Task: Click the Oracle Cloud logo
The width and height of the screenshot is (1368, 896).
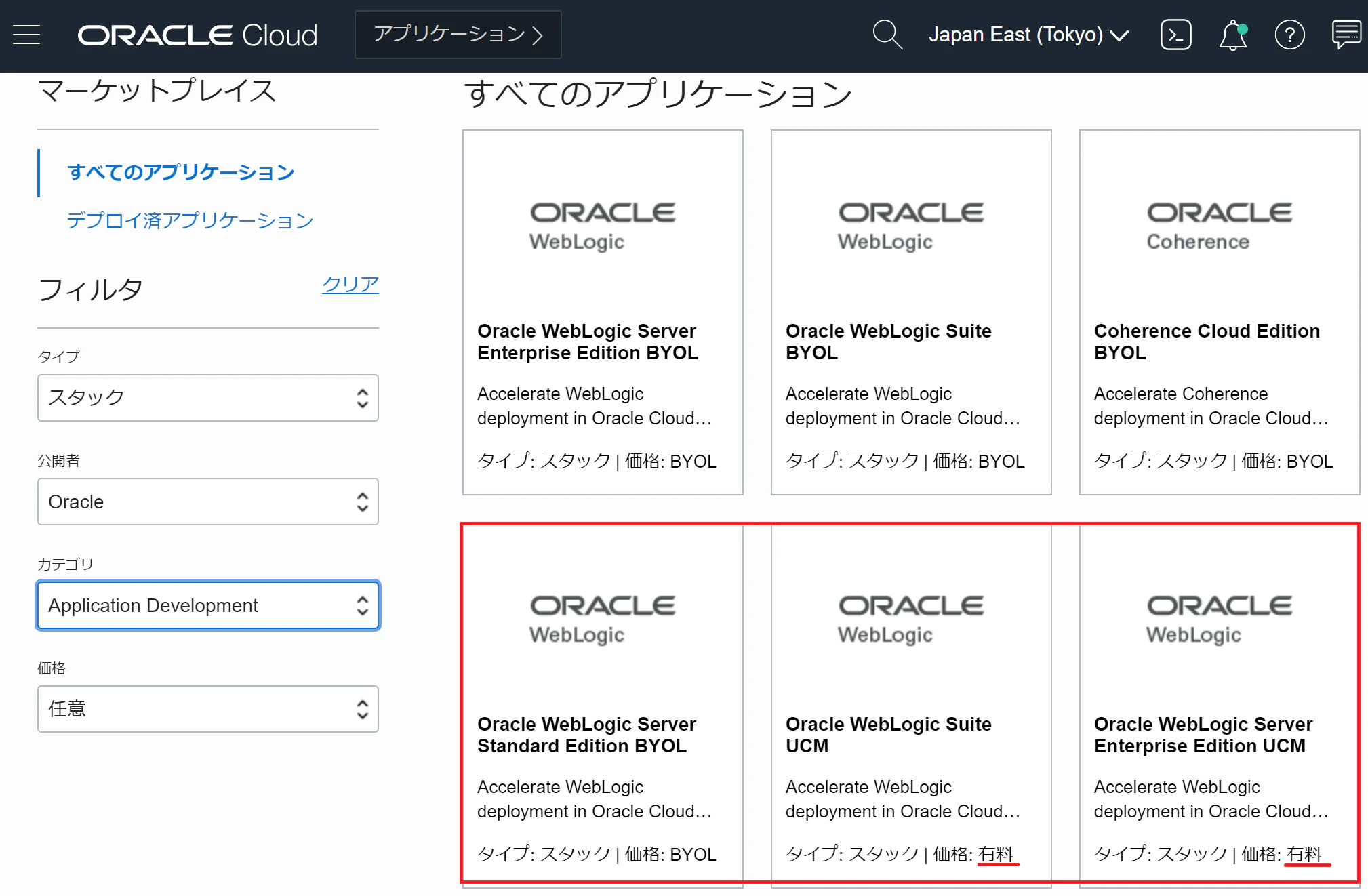Action: point(197,35)
